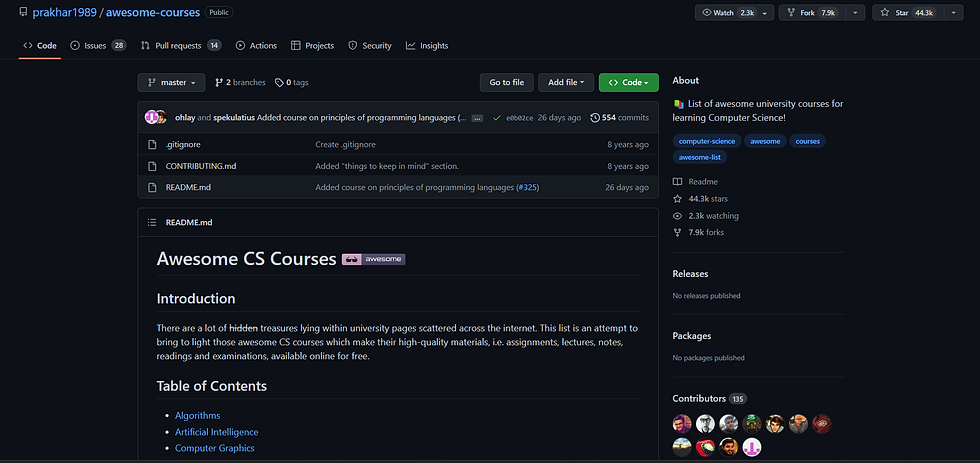Open the Readme link in About
This screenshot has height=463, width=980.
(695, 182)
